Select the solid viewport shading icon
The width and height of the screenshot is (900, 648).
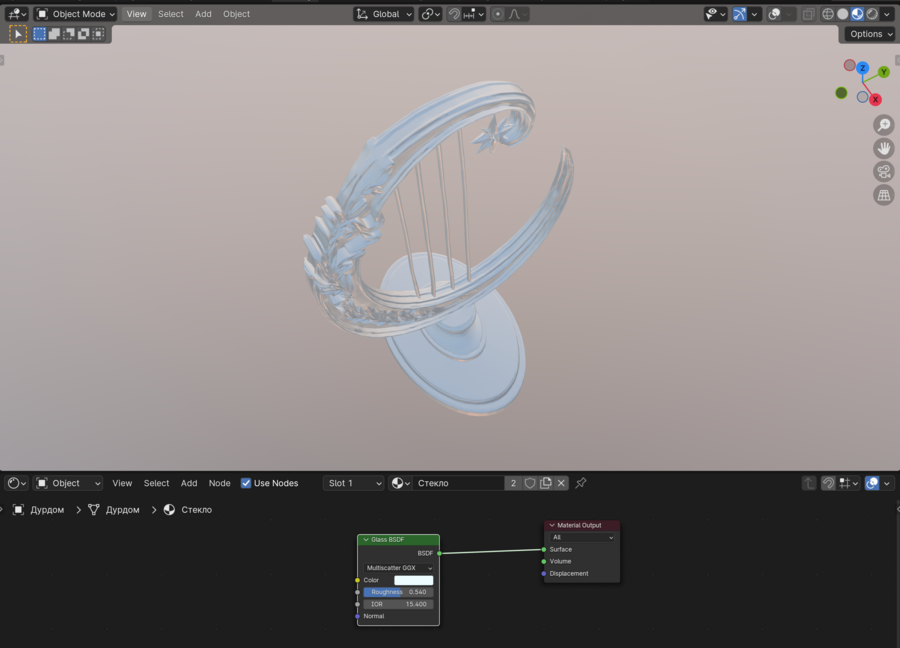click(842, 14)
